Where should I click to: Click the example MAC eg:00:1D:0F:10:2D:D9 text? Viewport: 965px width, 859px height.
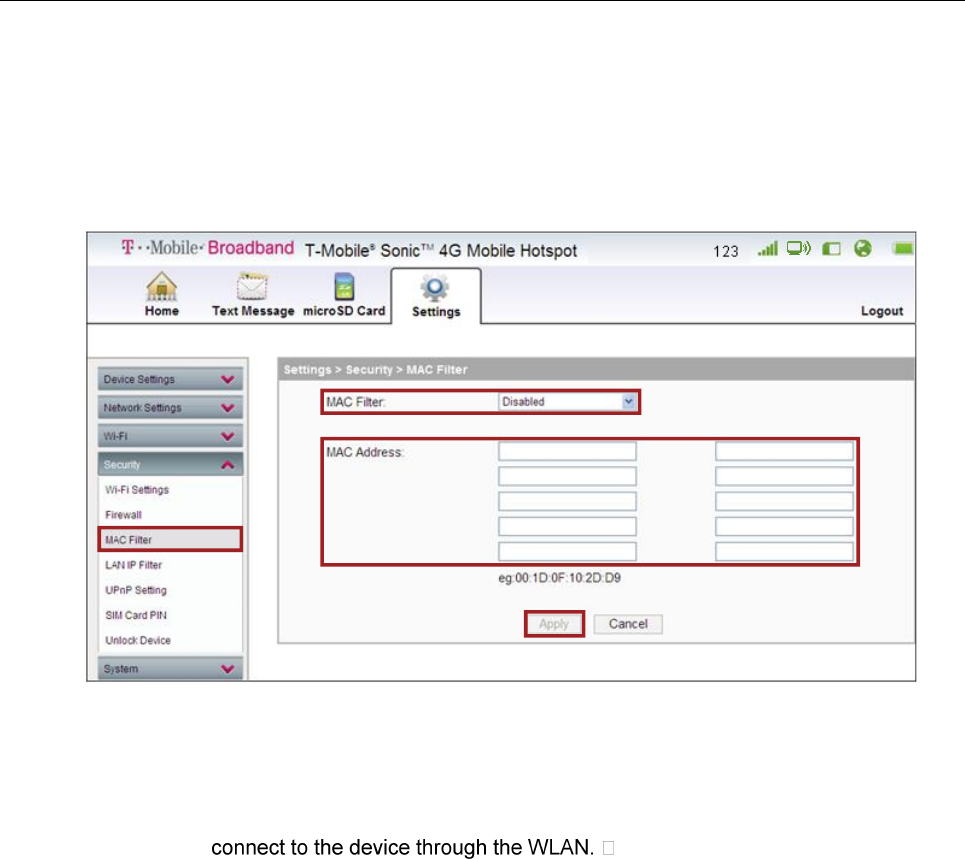coord(559,578)
